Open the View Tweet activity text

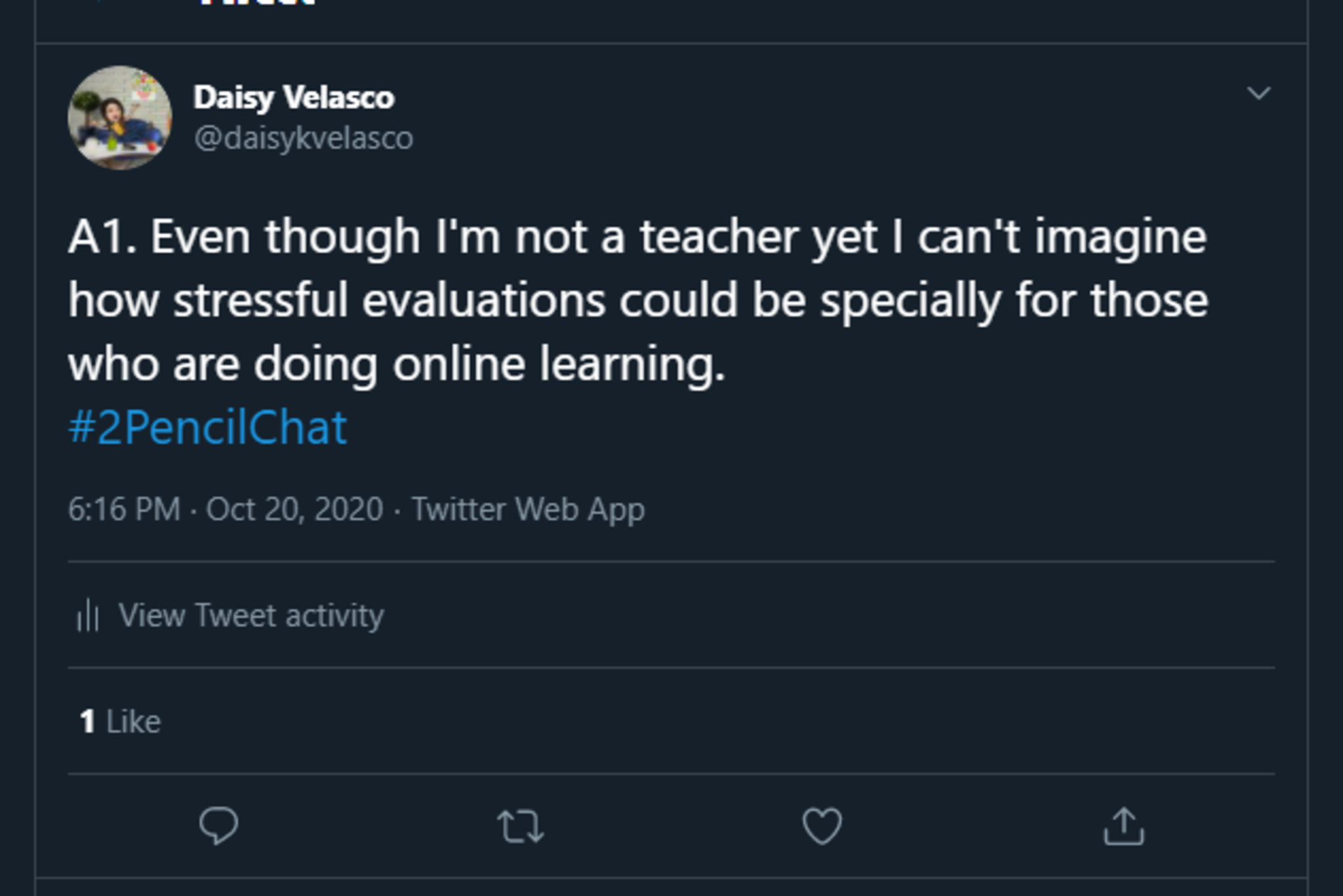251,615
